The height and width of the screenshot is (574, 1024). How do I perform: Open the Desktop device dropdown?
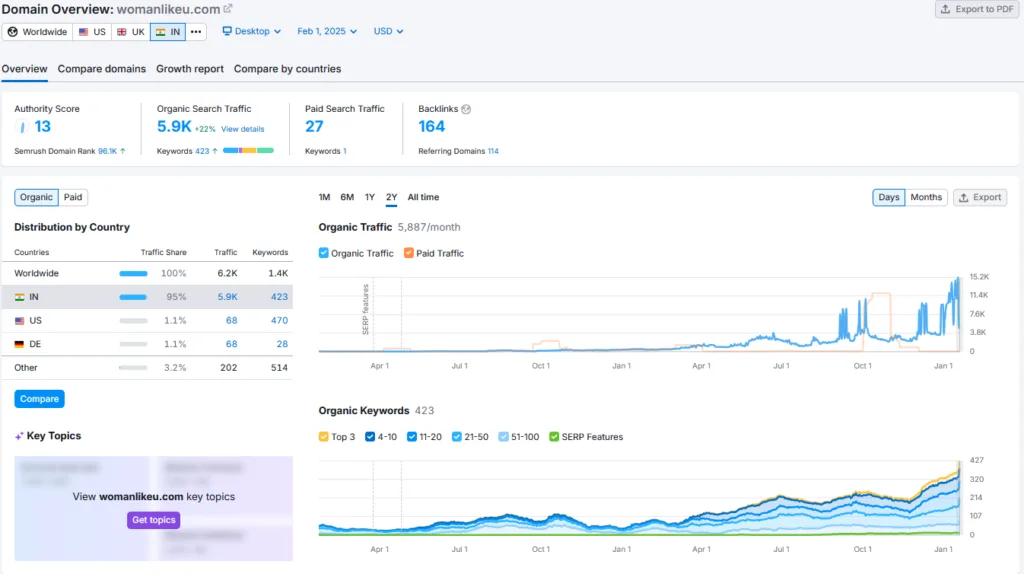251,31
